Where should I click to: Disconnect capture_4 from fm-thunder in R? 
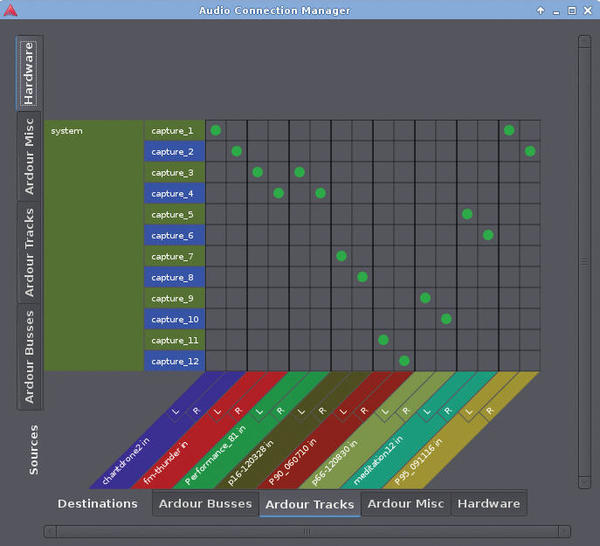pos(279,193)
